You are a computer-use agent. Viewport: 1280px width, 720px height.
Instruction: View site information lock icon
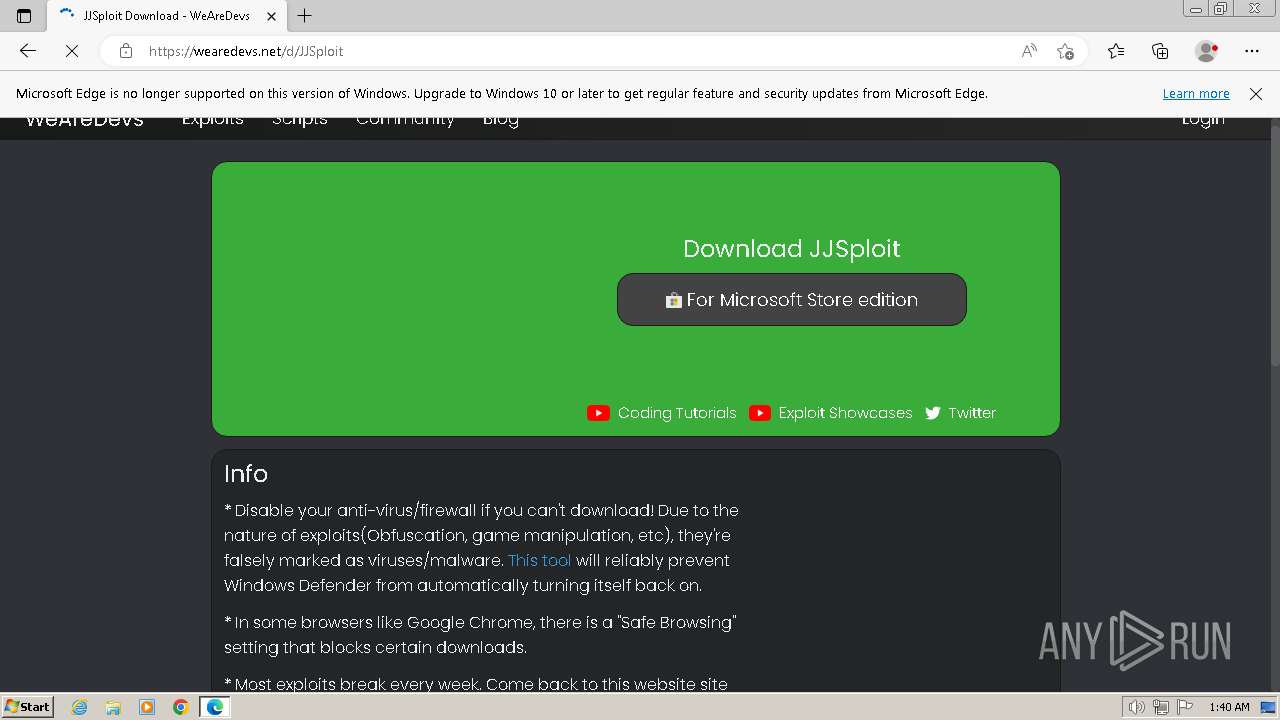click(125, 51)
